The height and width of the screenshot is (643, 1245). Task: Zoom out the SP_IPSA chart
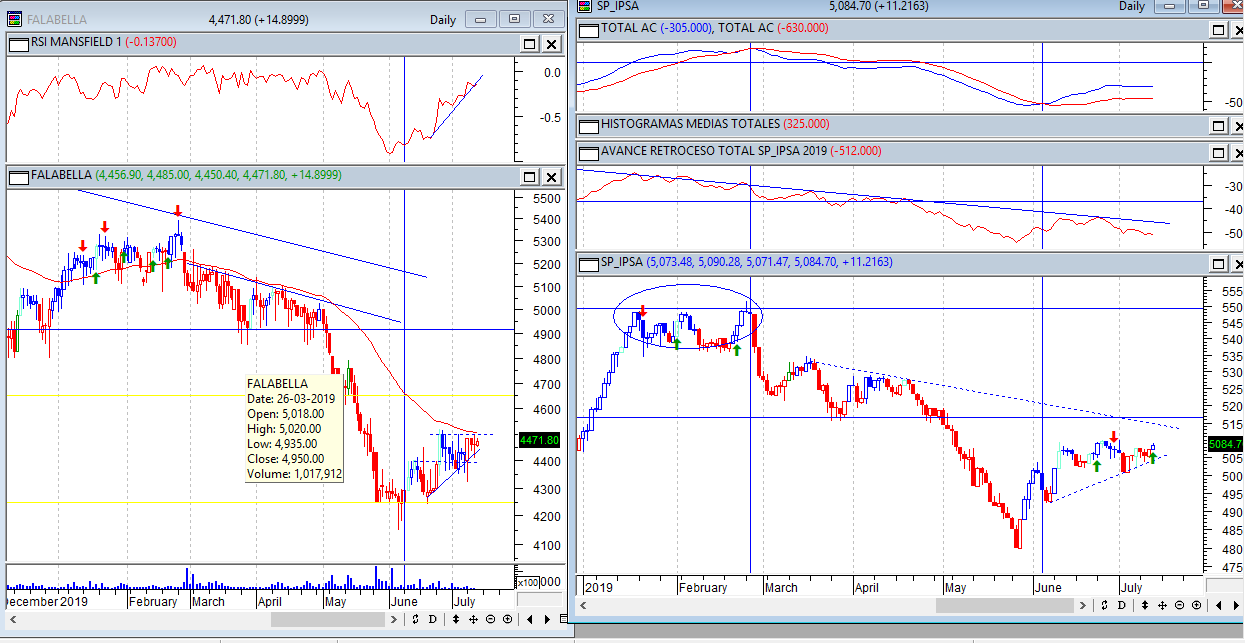click(x=1179, y=605)
